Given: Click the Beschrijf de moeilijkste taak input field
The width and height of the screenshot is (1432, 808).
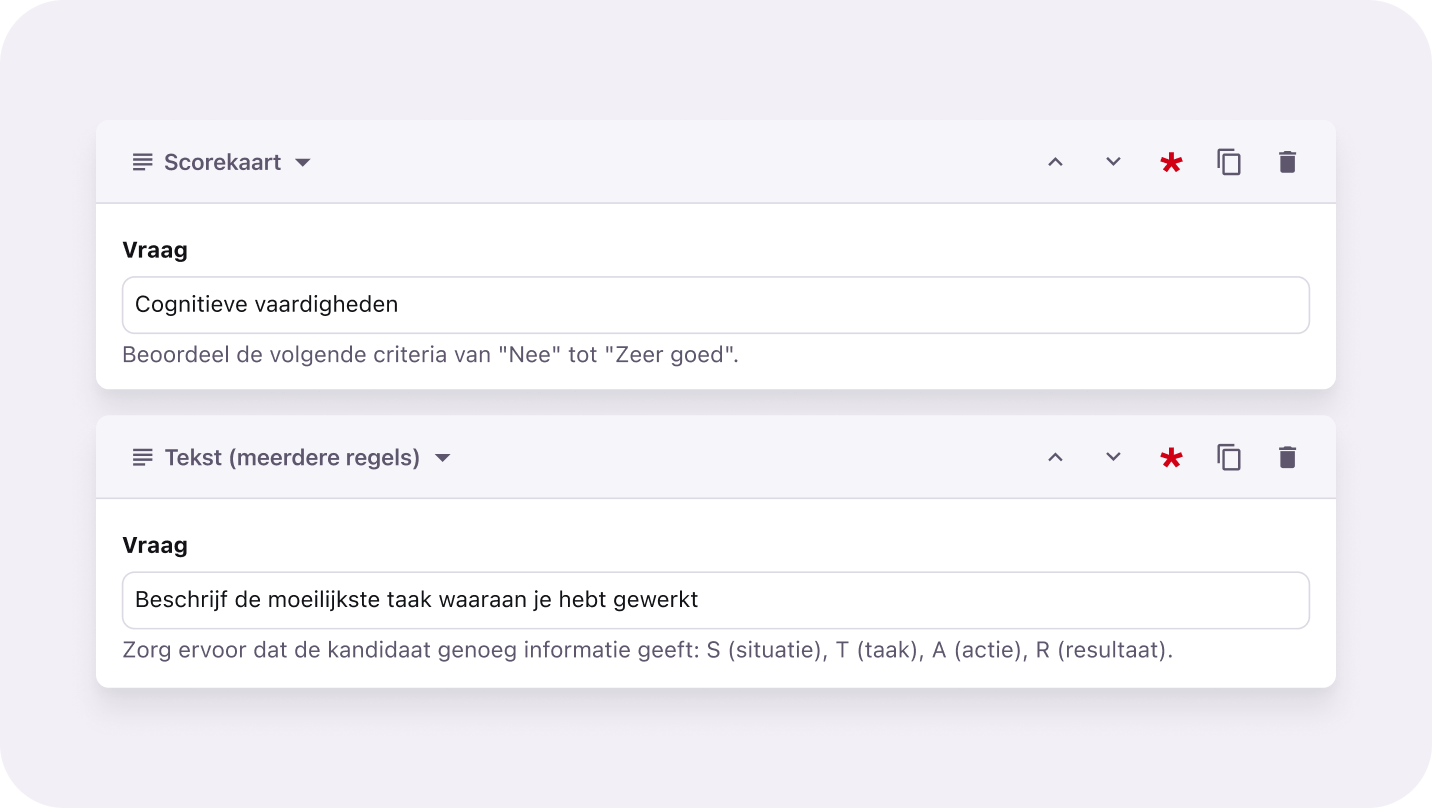Looking at the screenshot, I should [x=715, y=600].
